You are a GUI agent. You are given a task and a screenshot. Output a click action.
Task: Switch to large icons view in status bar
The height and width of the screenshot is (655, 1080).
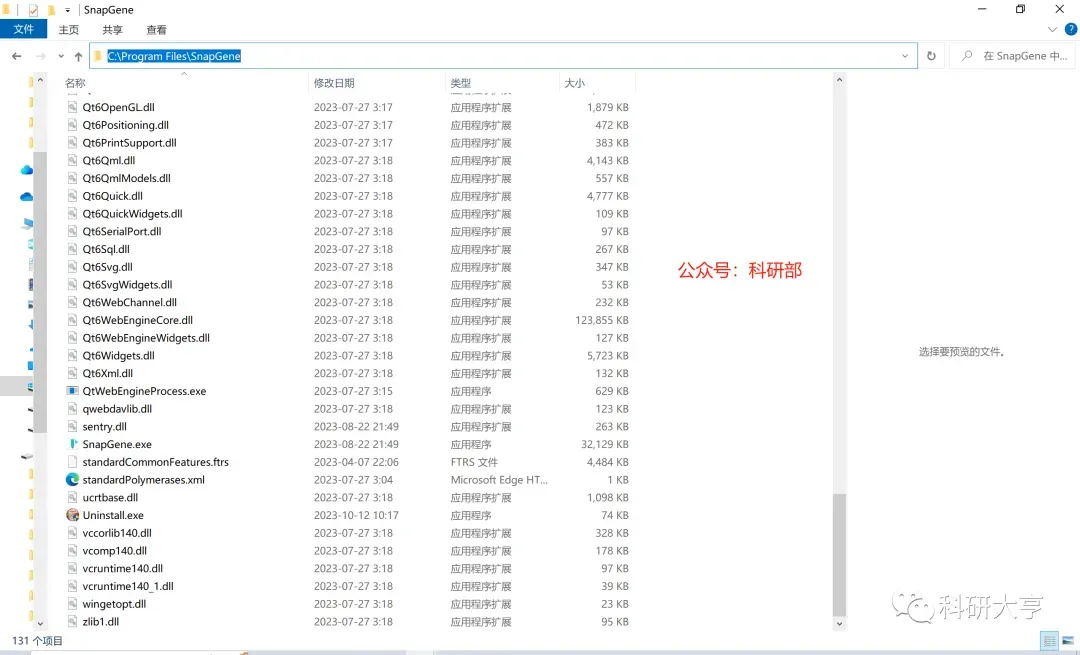coord(1068,641)
